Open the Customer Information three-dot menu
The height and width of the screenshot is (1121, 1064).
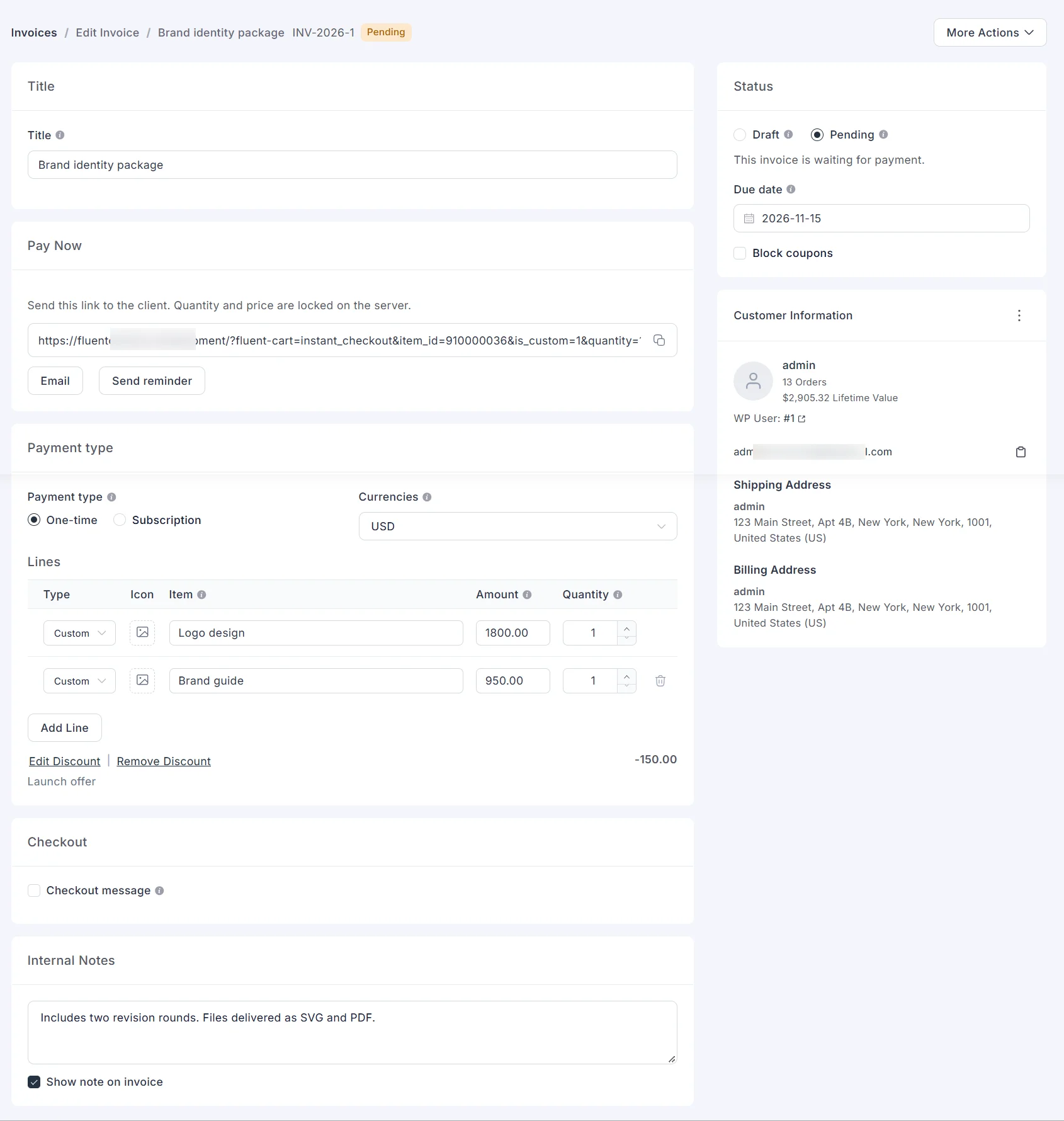1019,316
